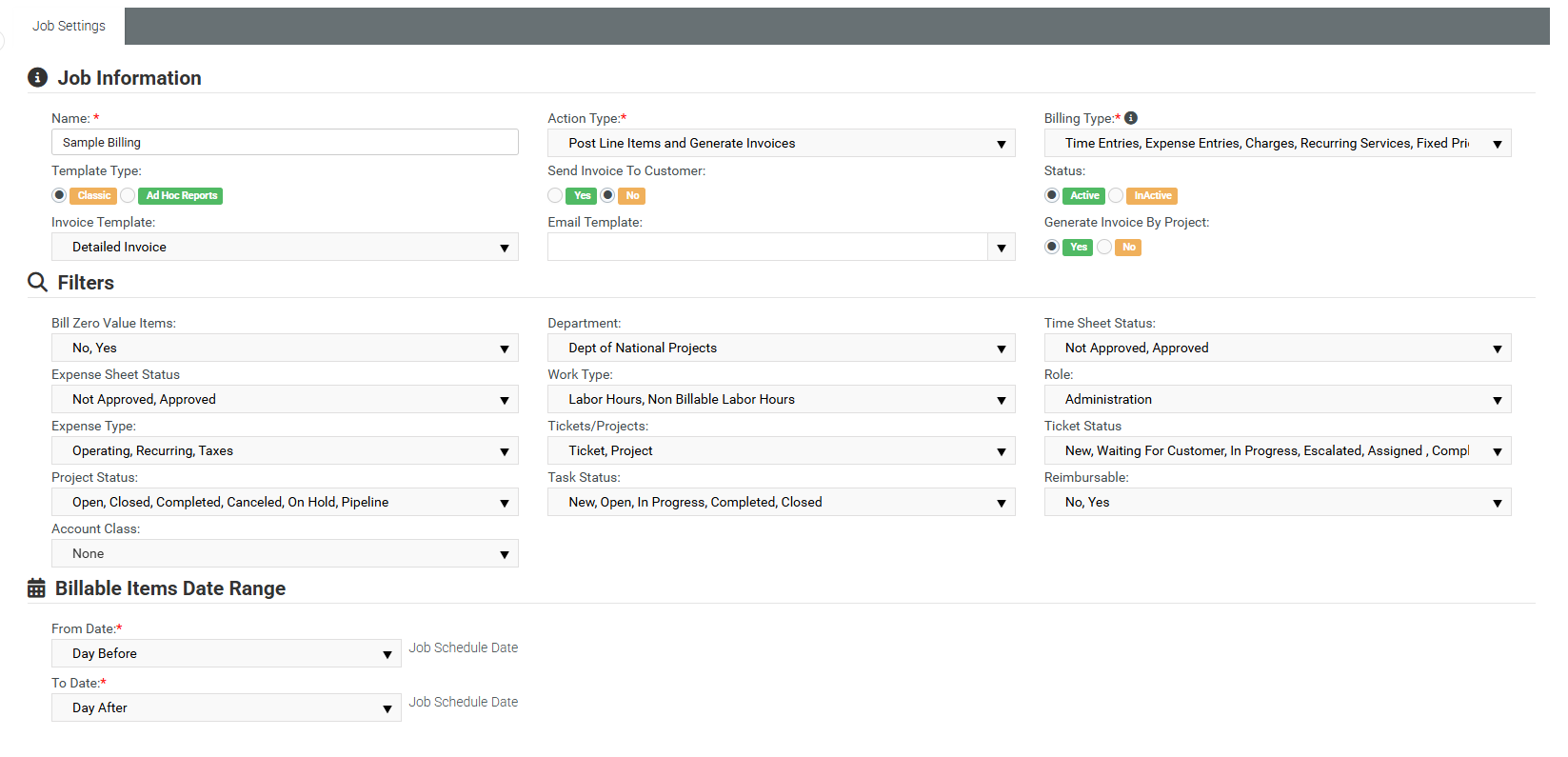Open the Time Sheet Status dropdown
1568x757 pixels.
point(1278,348)
